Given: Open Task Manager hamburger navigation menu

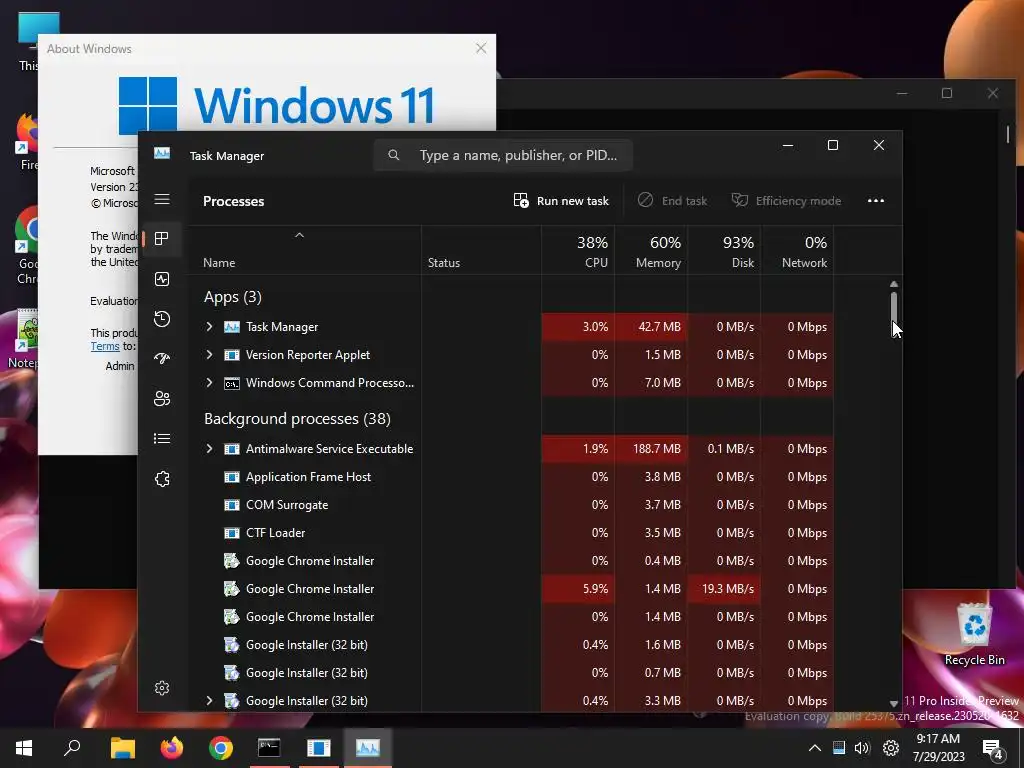Looking at the screenshot, I should click(x=162, y=199).
